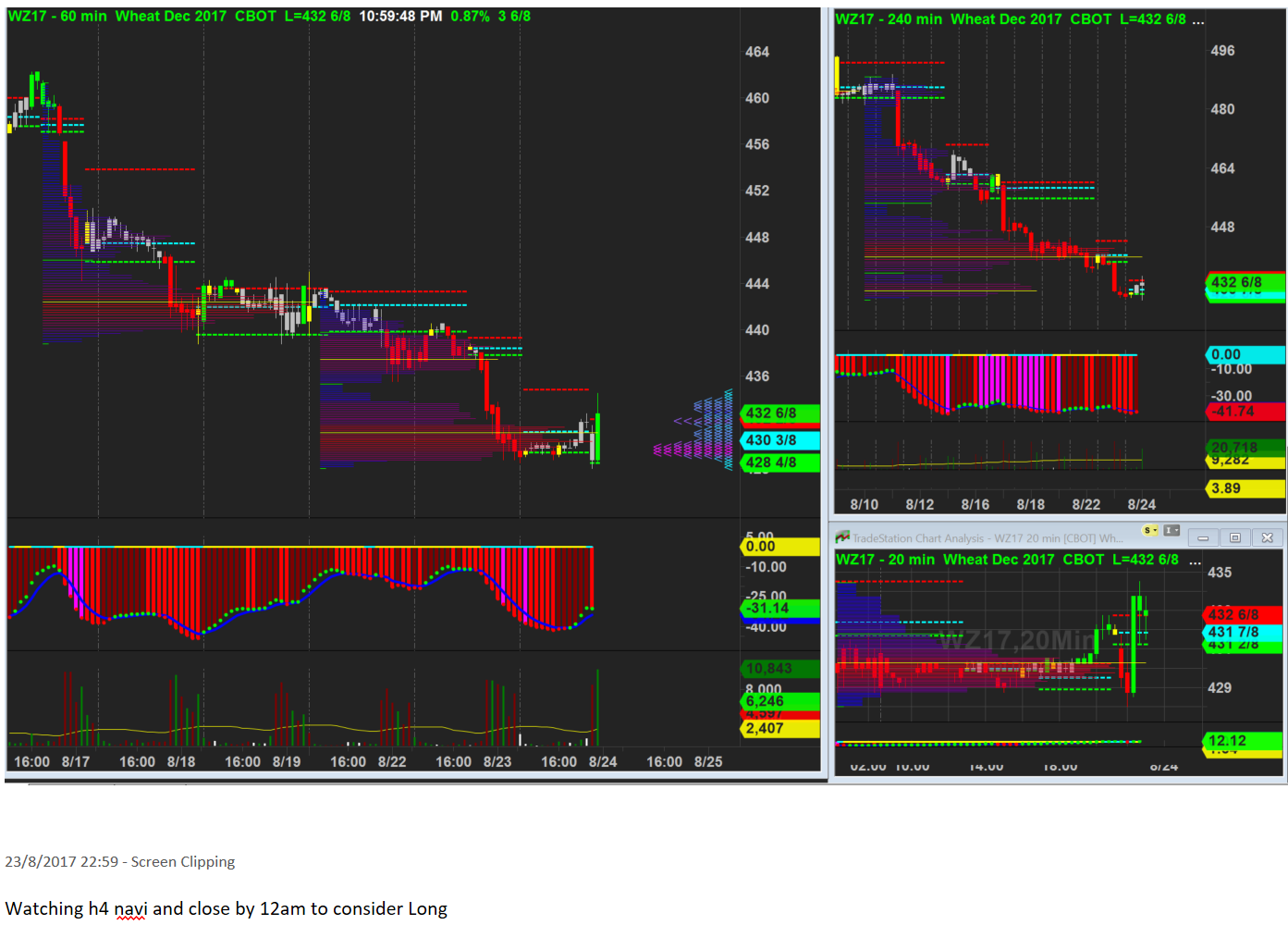Click the 440 price level on the 60 min axis
The width and height of the screenshot is (1288, 925).
coord(757,330)
